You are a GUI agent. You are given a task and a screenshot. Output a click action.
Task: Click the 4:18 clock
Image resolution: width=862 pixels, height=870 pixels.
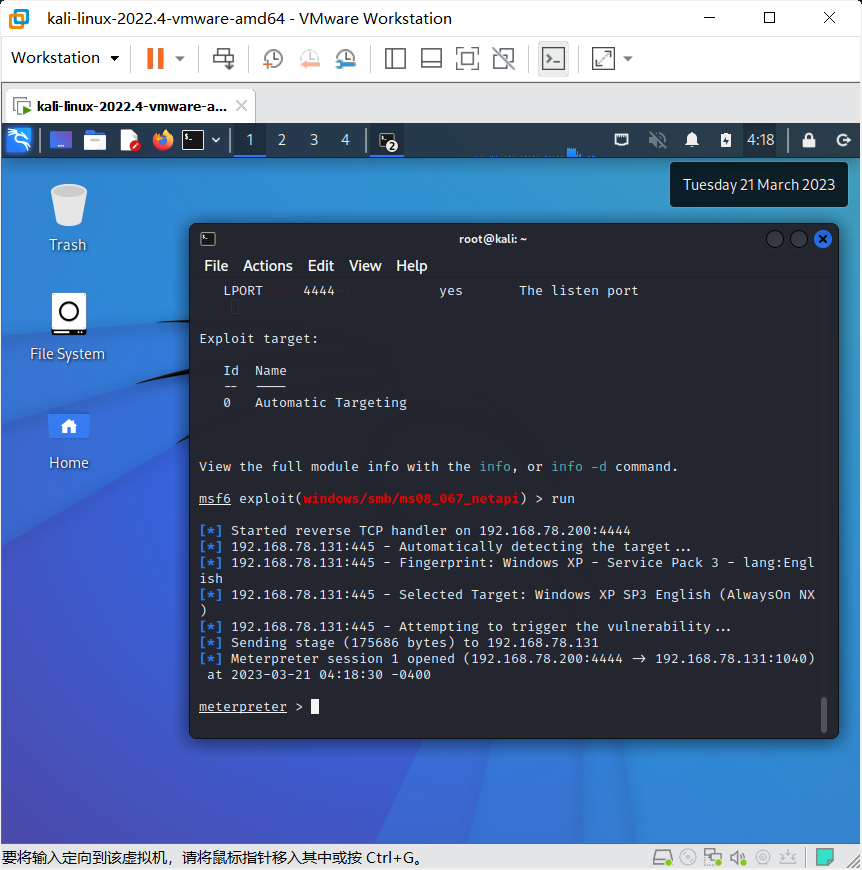760,140
